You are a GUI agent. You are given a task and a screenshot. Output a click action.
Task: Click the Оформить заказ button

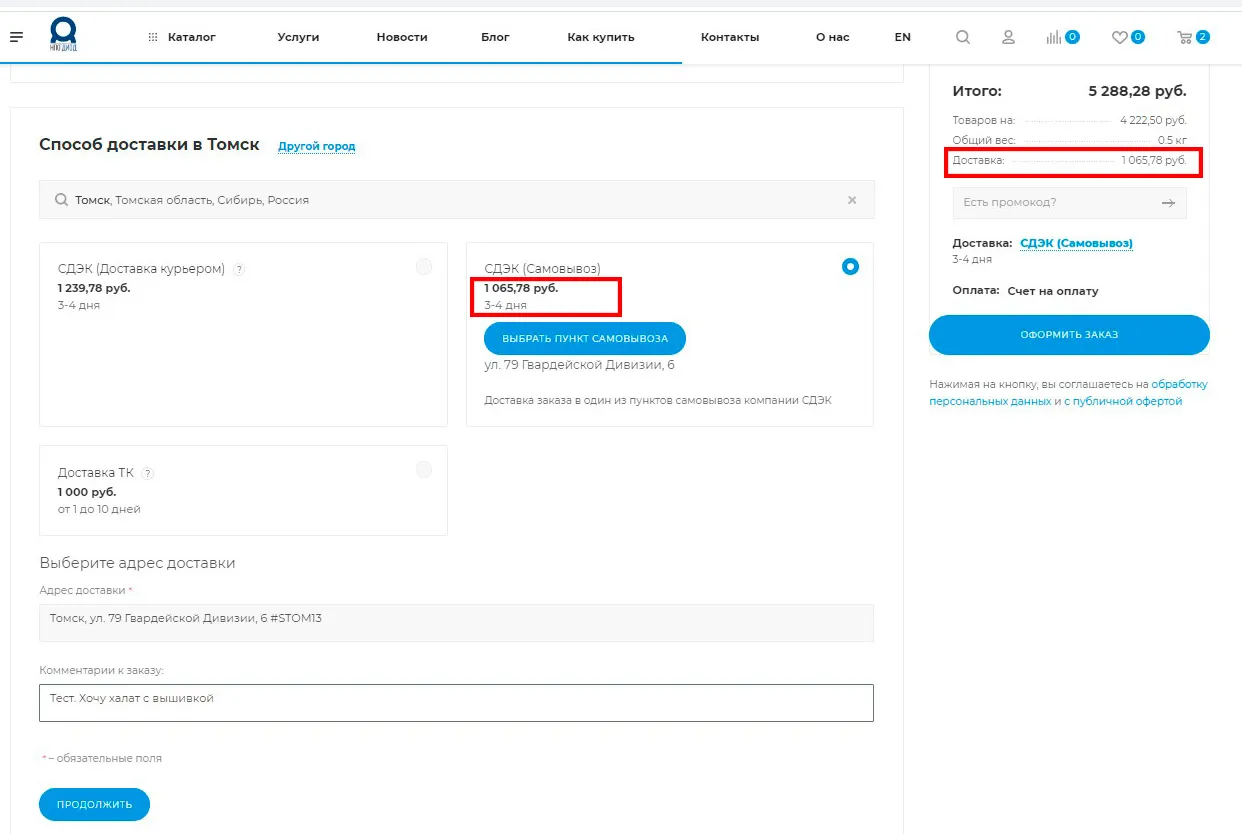(1069, 335)
